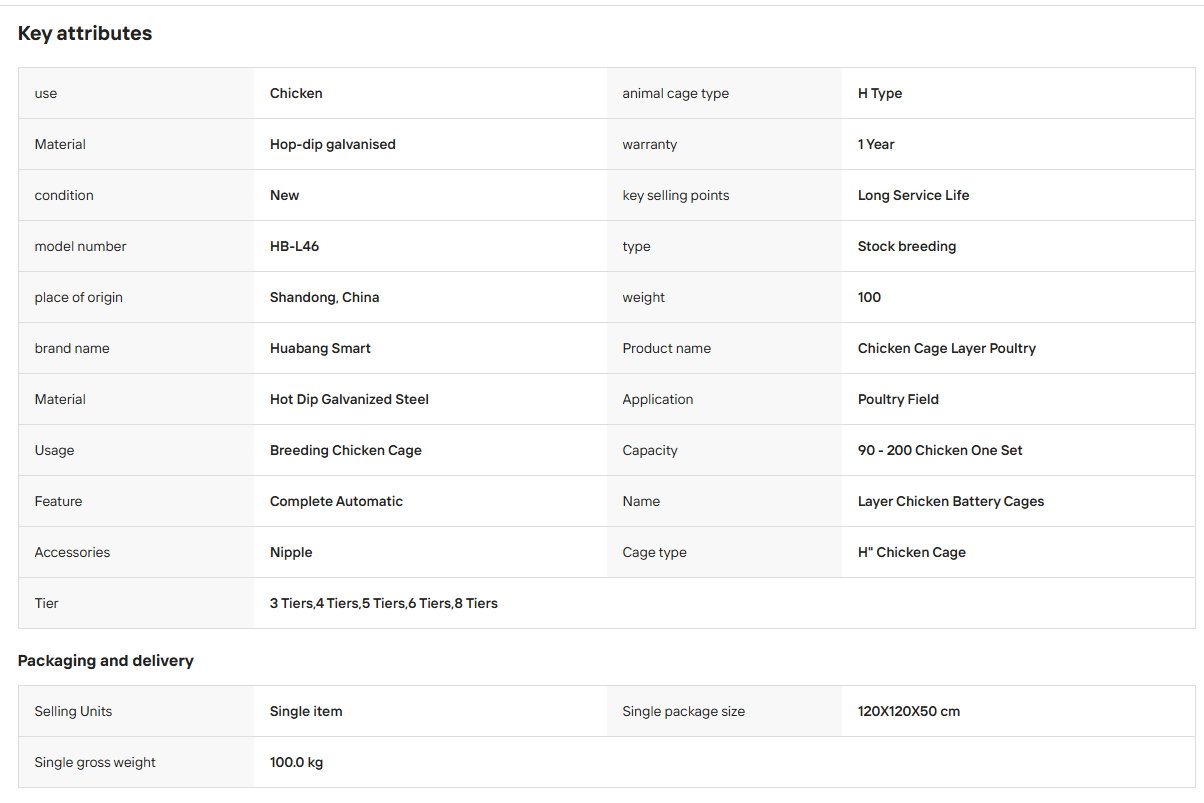1204x803 pixels.
Task: Click Long Service Life selling point
Action: pos(913,195)
